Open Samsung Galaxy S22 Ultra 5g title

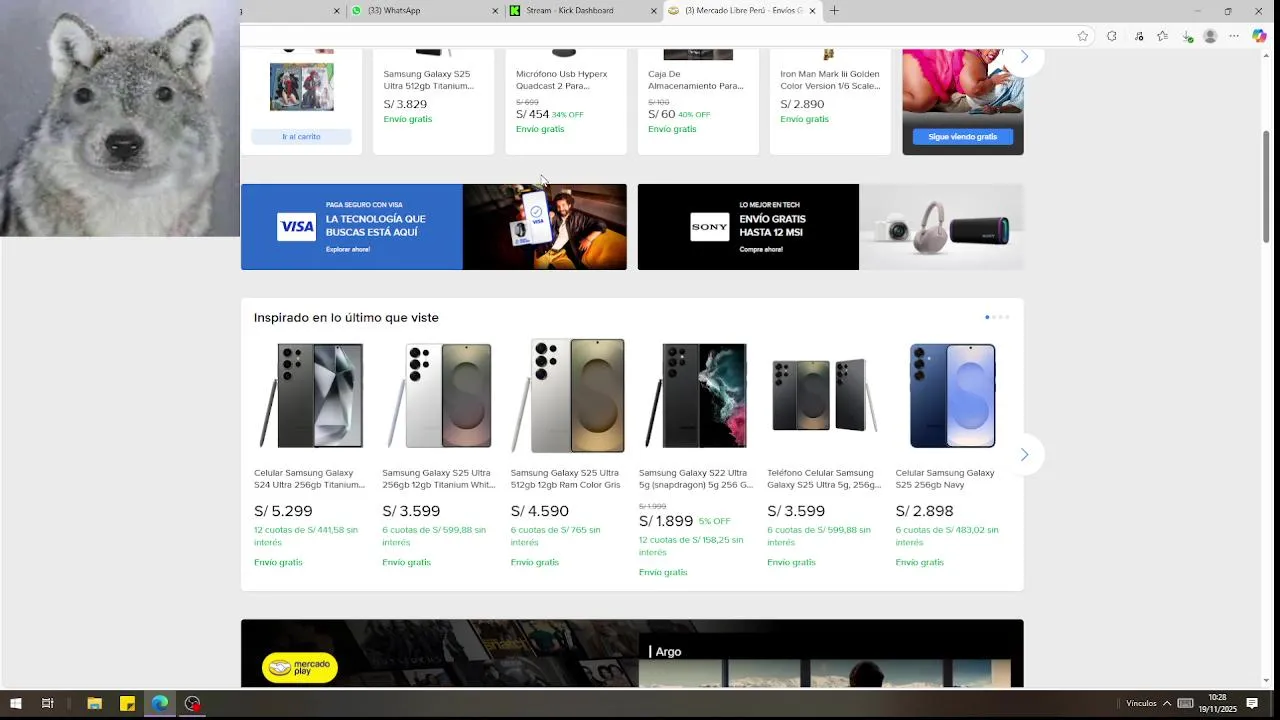[x=696, y=479]
